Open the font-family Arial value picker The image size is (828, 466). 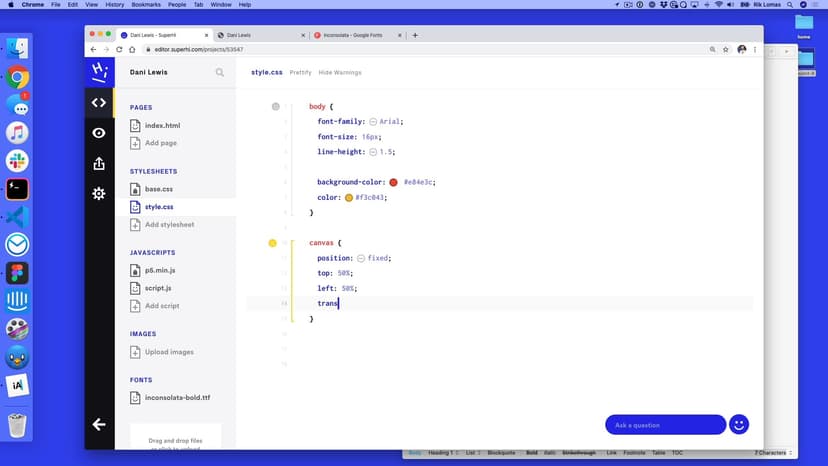point(373,121)
